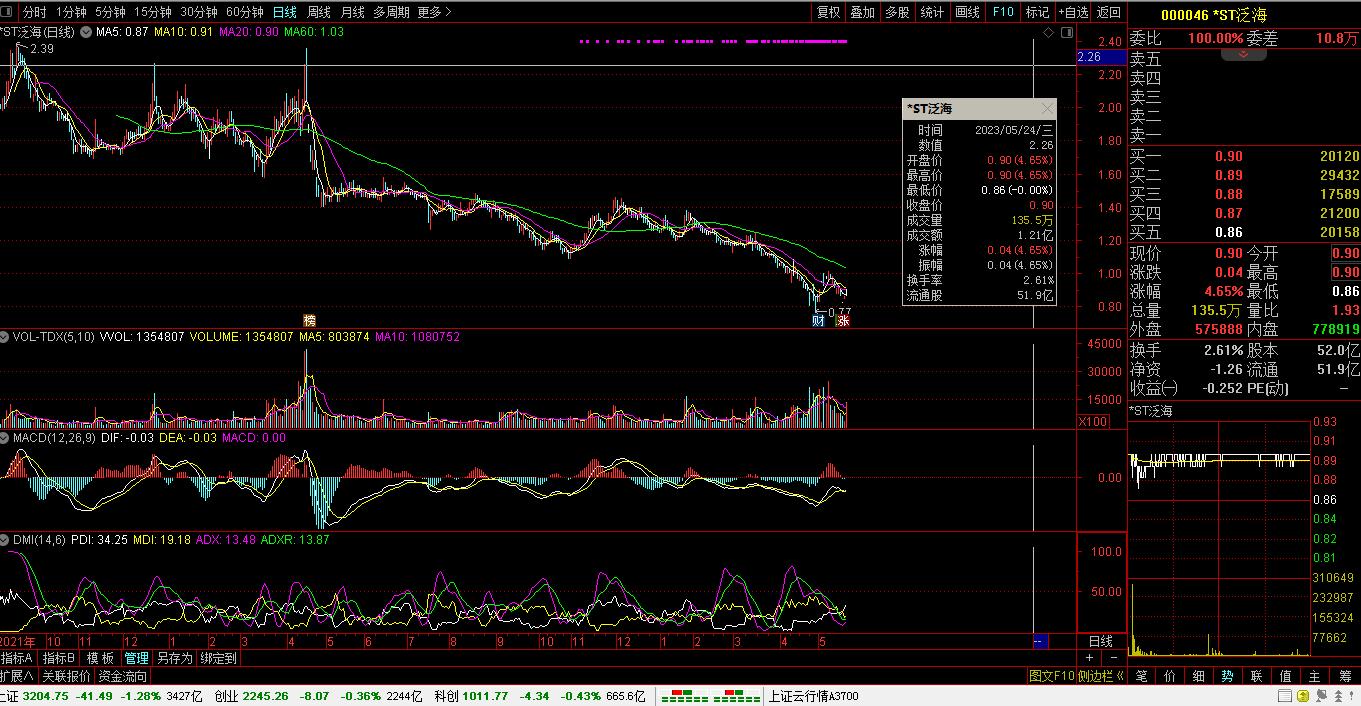Click the 财 marker below the candlesticks
Image resolution: width=1361 pixels, height=706 pixels.
pyautogui.click(x=818, y=320)
